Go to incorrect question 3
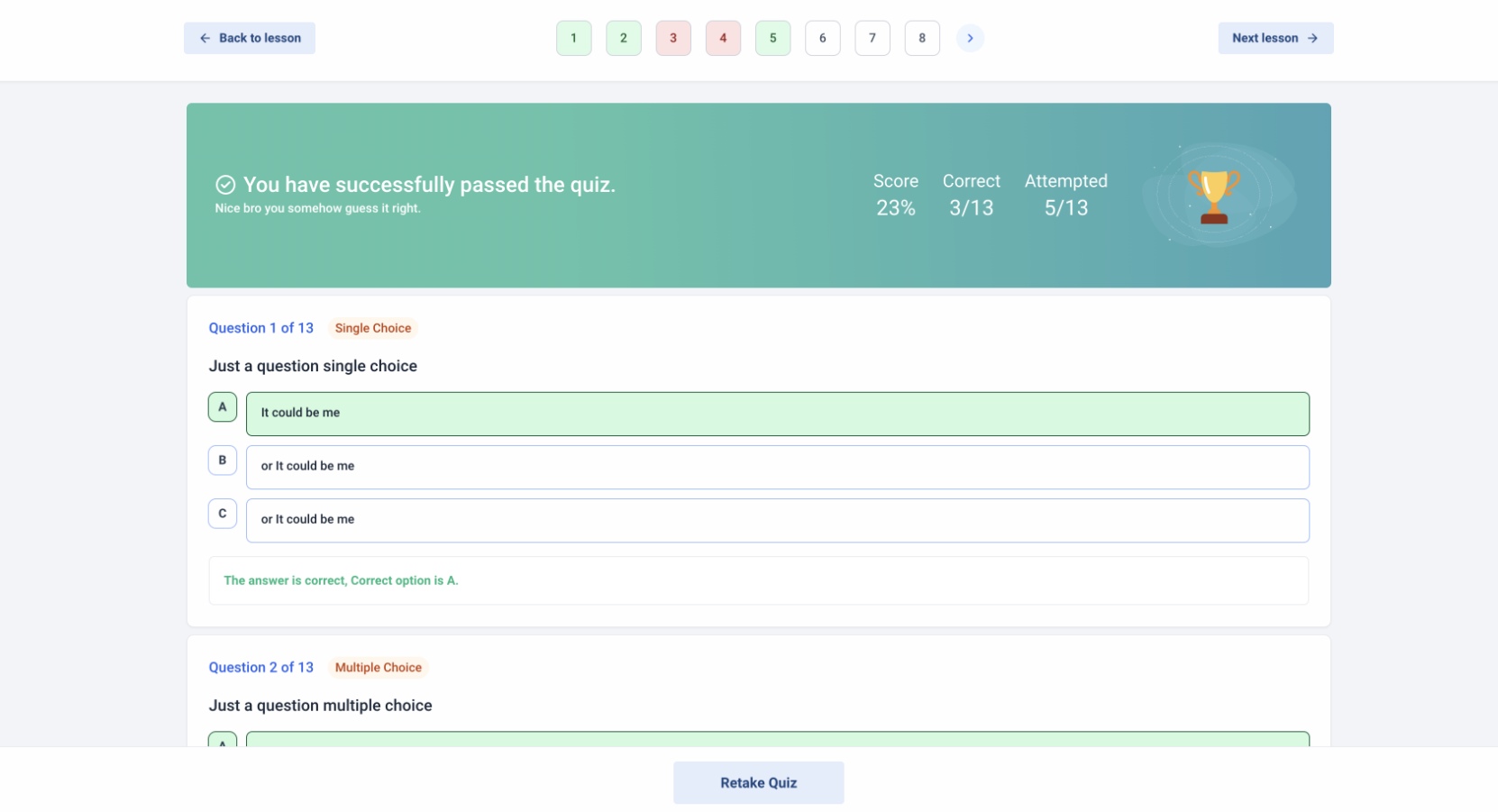The width and height of the screenshot is (1498, 812). 673,38
